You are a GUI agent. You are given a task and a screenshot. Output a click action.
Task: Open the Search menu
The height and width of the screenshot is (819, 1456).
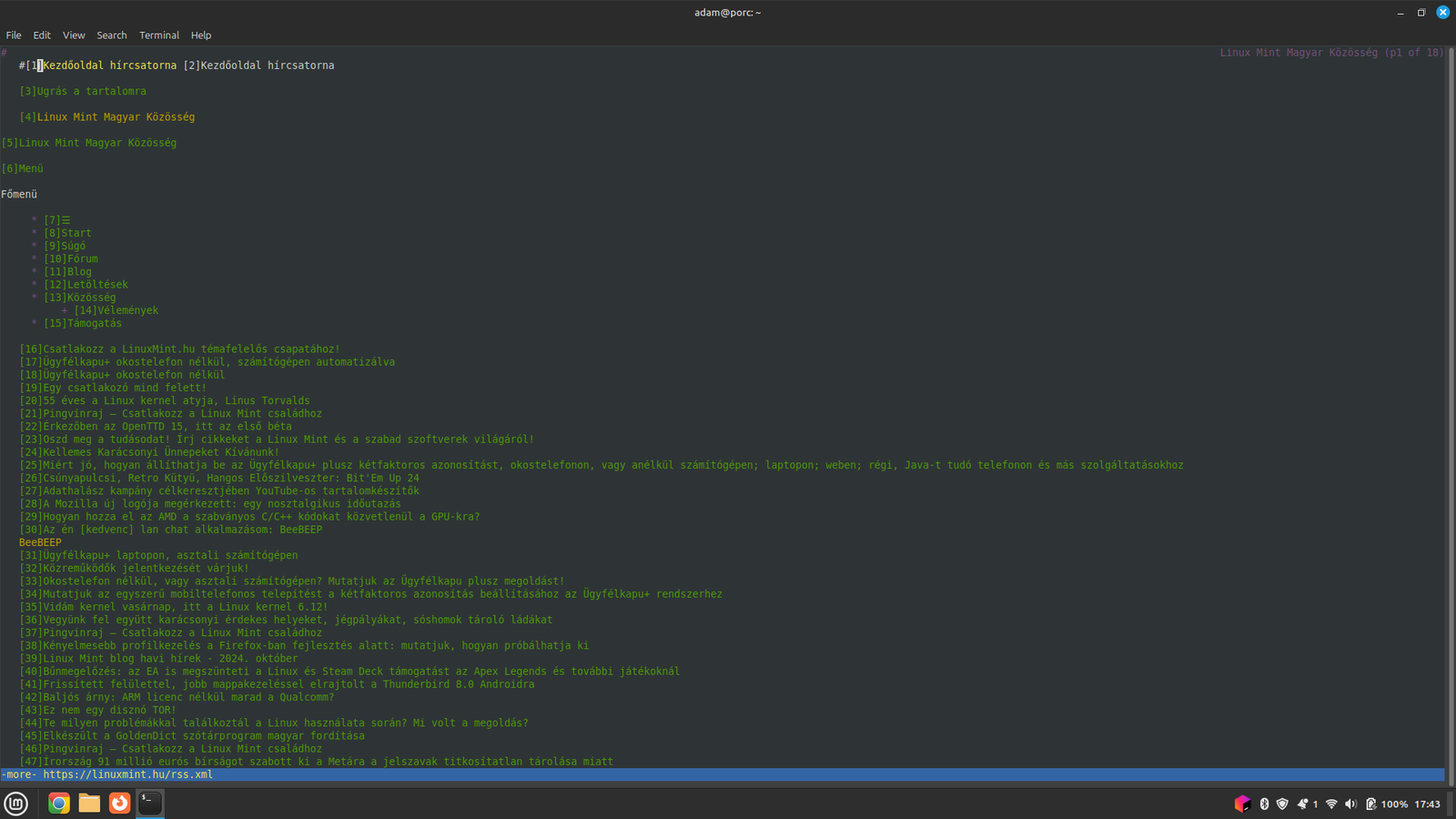112,35
